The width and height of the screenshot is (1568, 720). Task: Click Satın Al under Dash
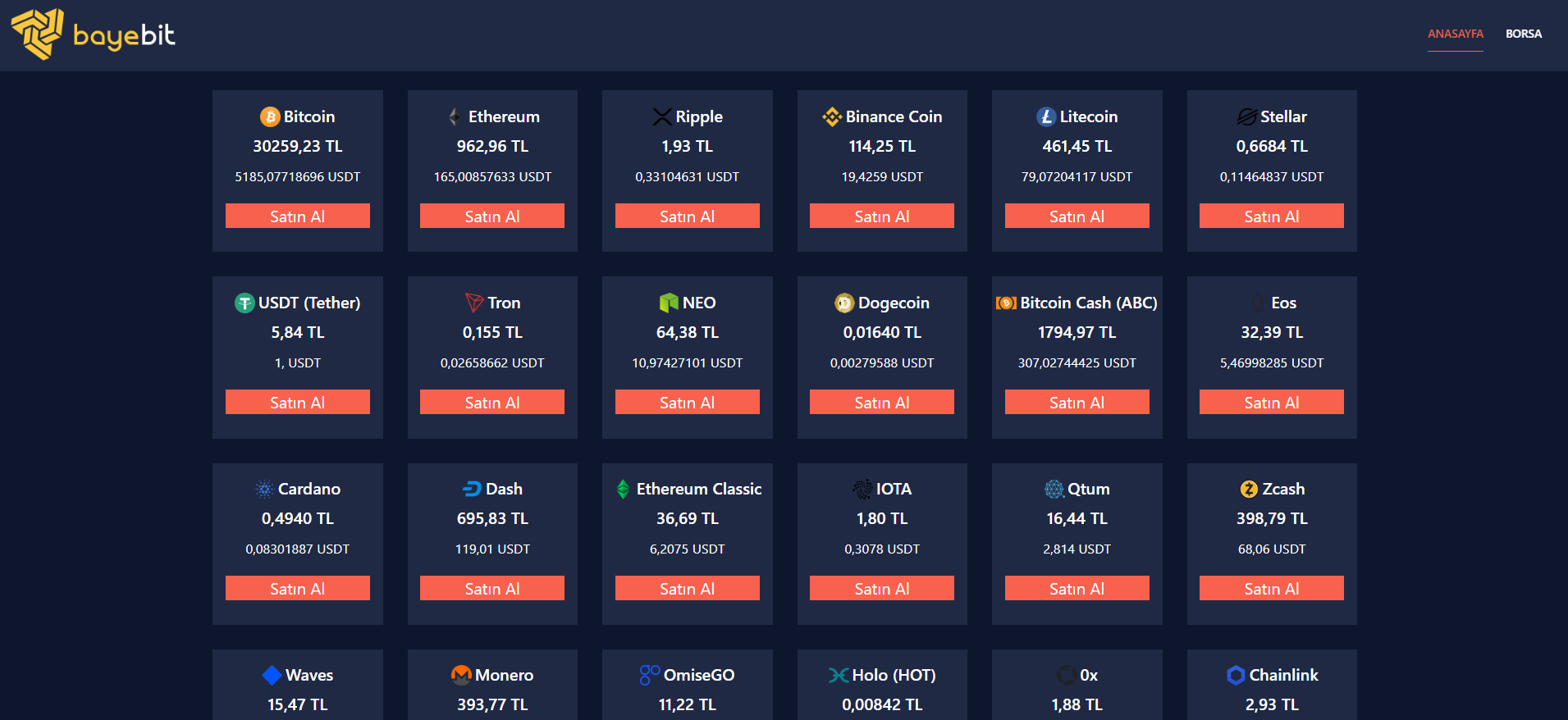(492, 588)
